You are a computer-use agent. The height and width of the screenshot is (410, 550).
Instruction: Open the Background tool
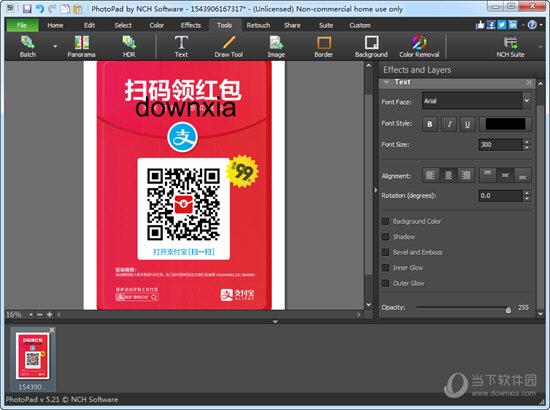[x=371, y=47]
